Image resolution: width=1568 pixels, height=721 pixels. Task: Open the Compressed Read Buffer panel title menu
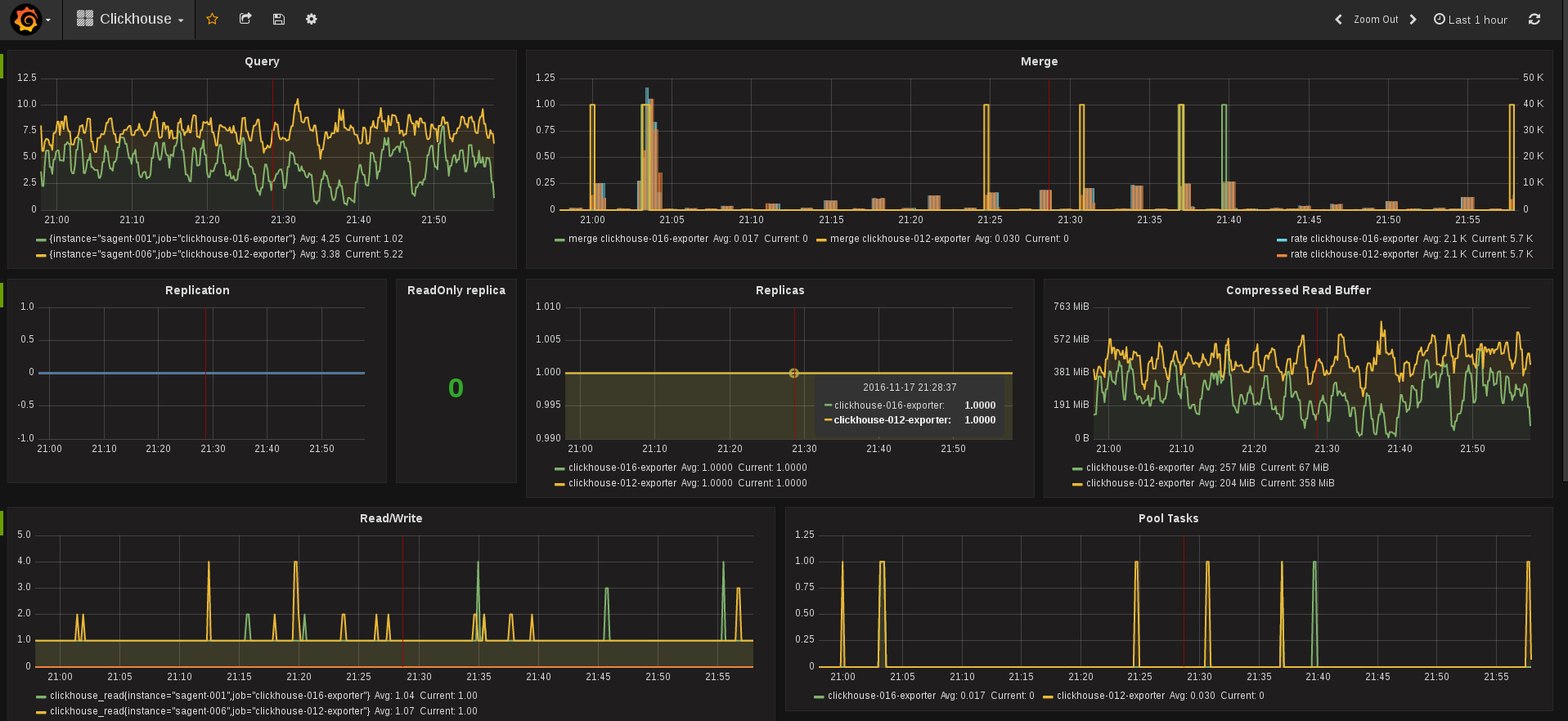coord(1298,290)
